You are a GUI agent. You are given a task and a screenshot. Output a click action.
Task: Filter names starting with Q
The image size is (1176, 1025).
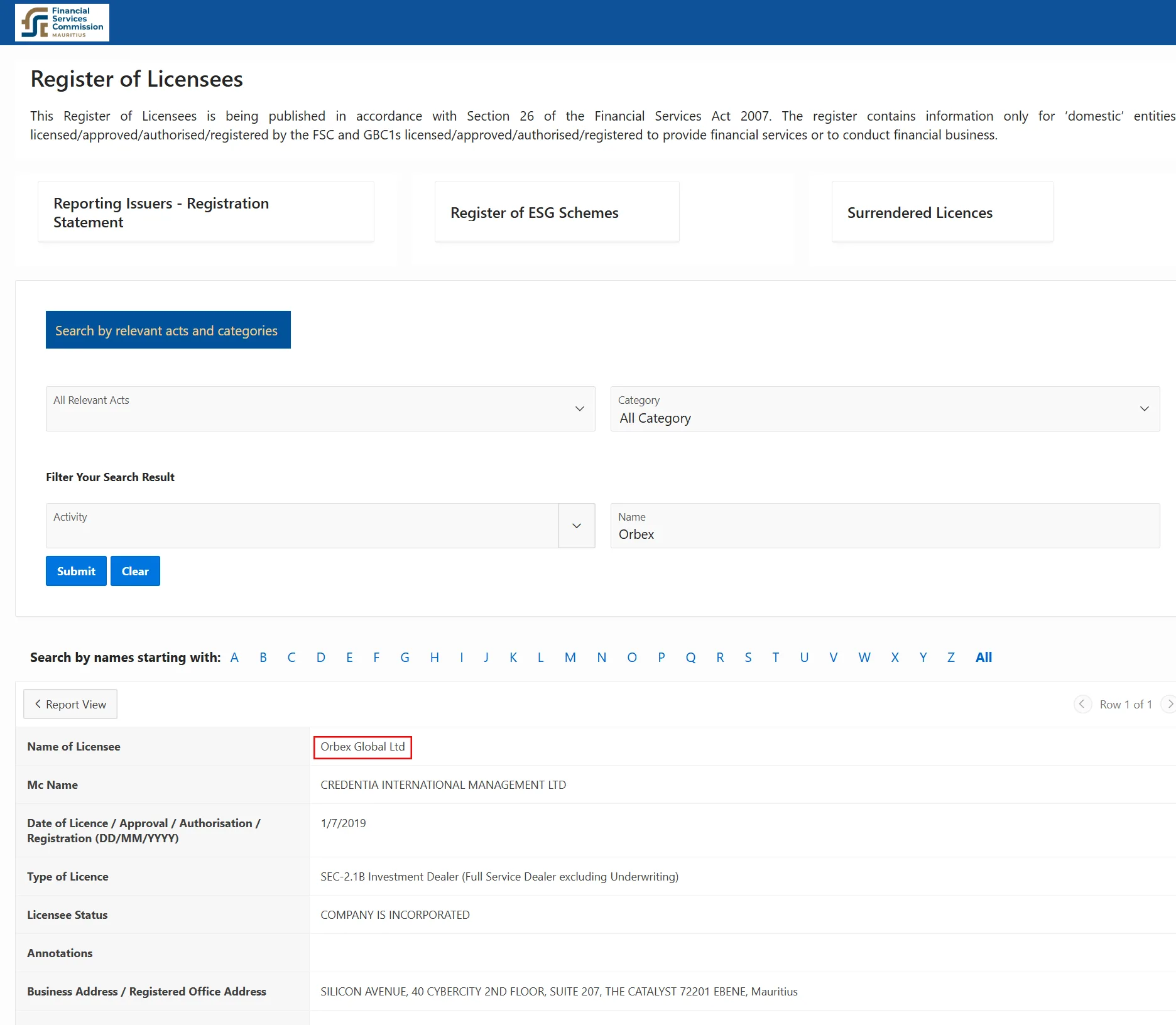click(691, 658)
